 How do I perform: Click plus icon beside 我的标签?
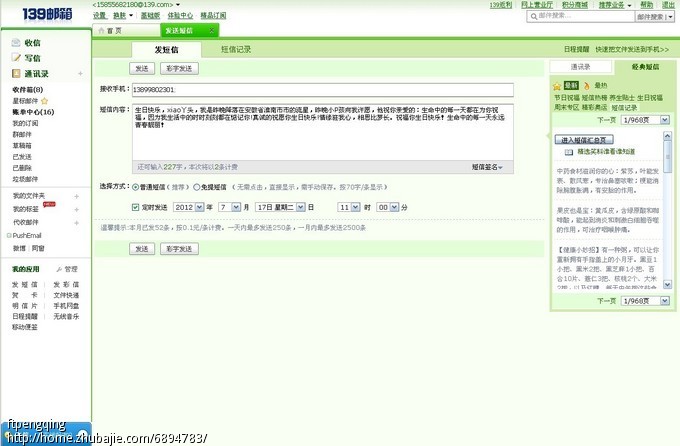tap(76, 210)
